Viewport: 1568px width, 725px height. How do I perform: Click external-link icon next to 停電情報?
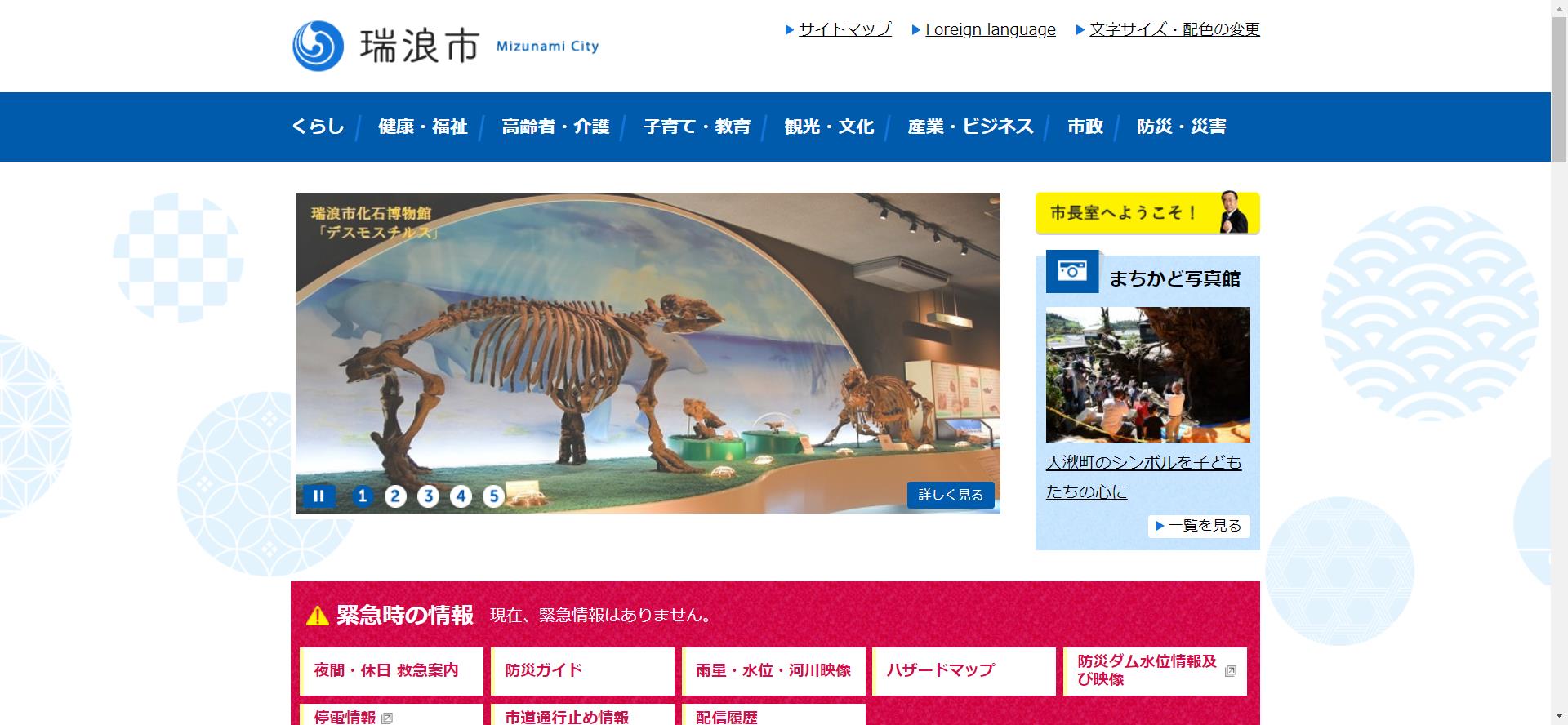387,718
